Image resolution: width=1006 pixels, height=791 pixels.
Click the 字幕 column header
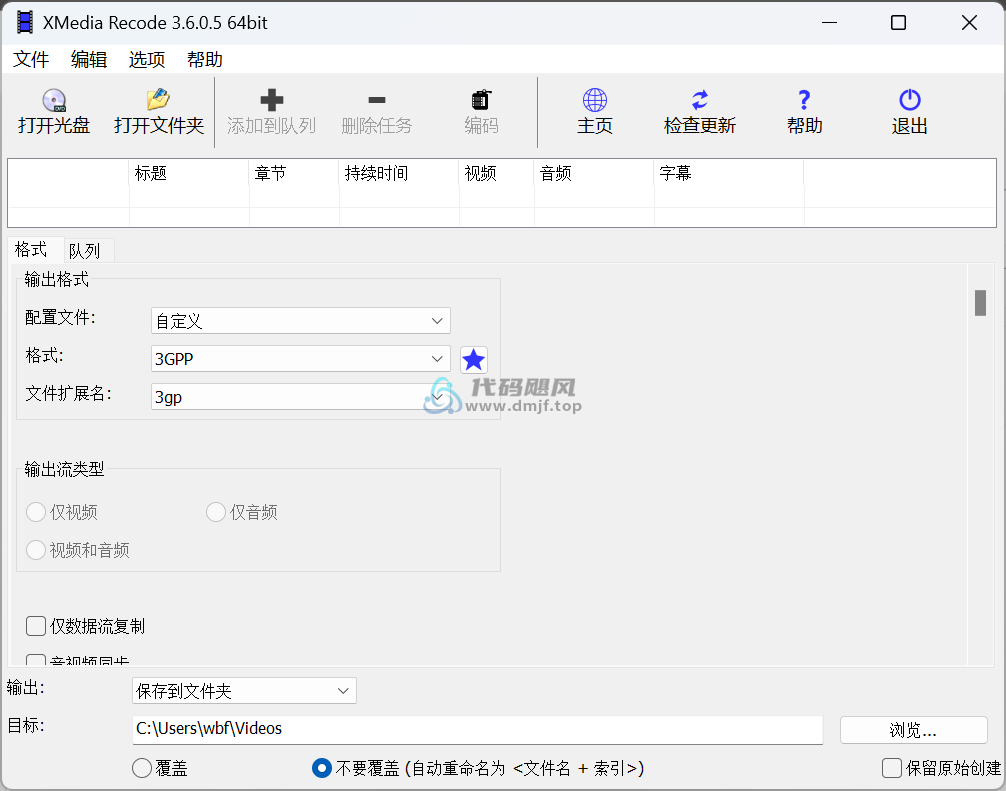click(729, 174)
